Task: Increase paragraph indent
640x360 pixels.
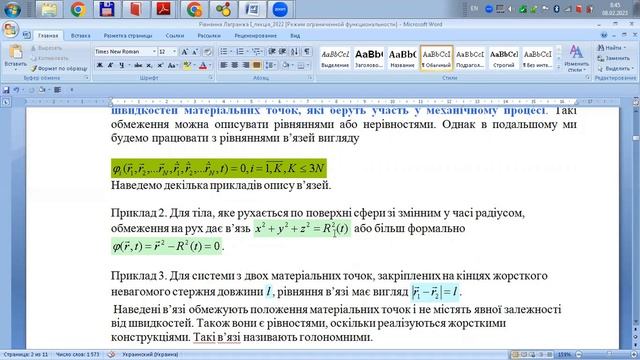Action: tap(282, 52)
